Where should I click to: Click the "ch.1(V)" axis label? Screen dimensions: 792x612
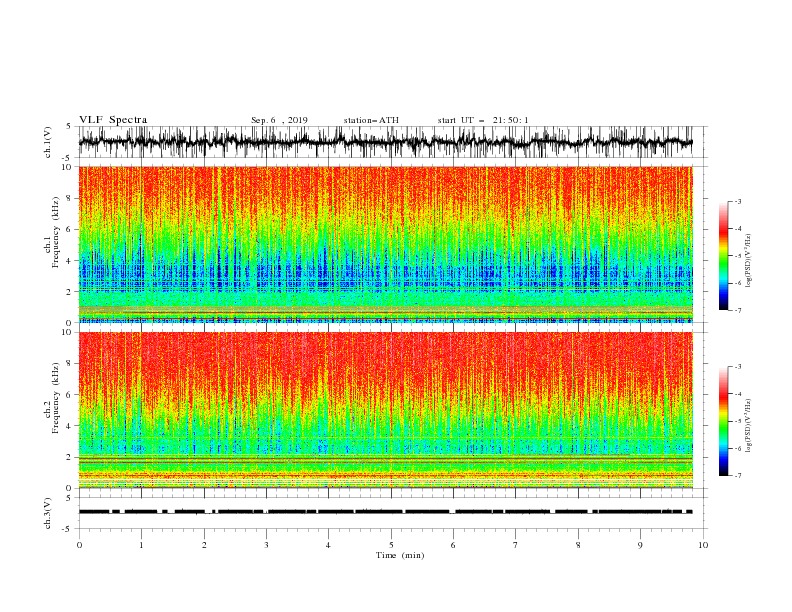[48, 142]
